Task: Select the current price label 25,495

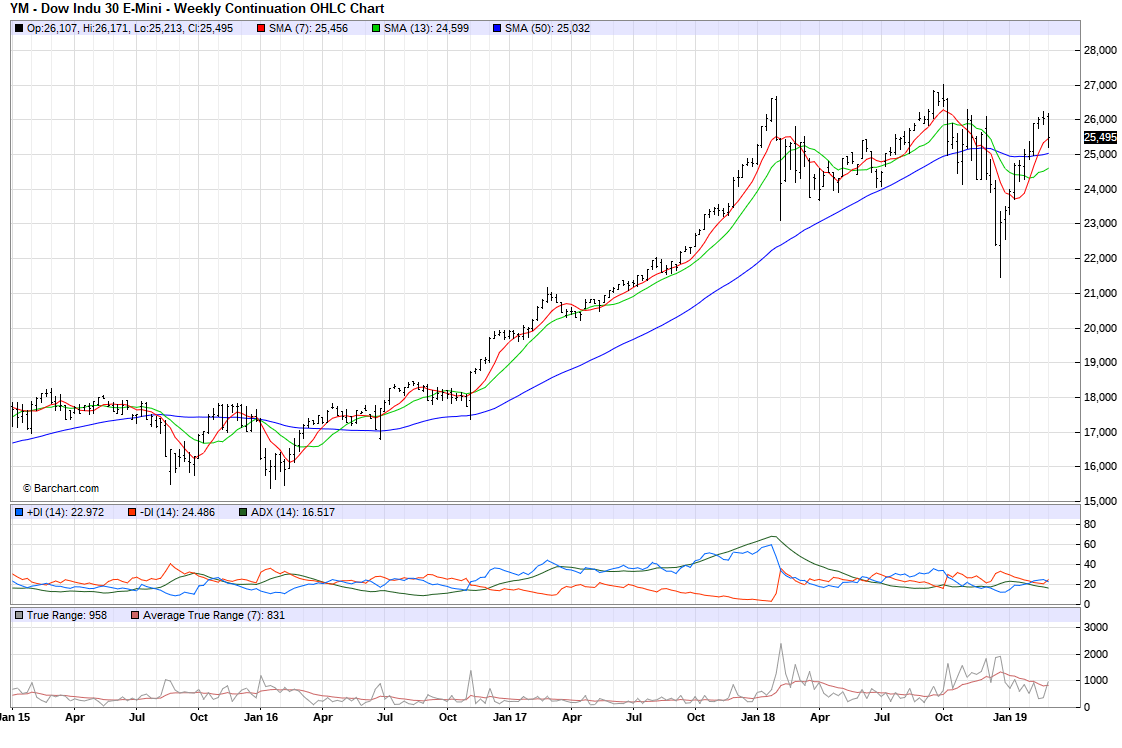Action: tap(1100, 138)
